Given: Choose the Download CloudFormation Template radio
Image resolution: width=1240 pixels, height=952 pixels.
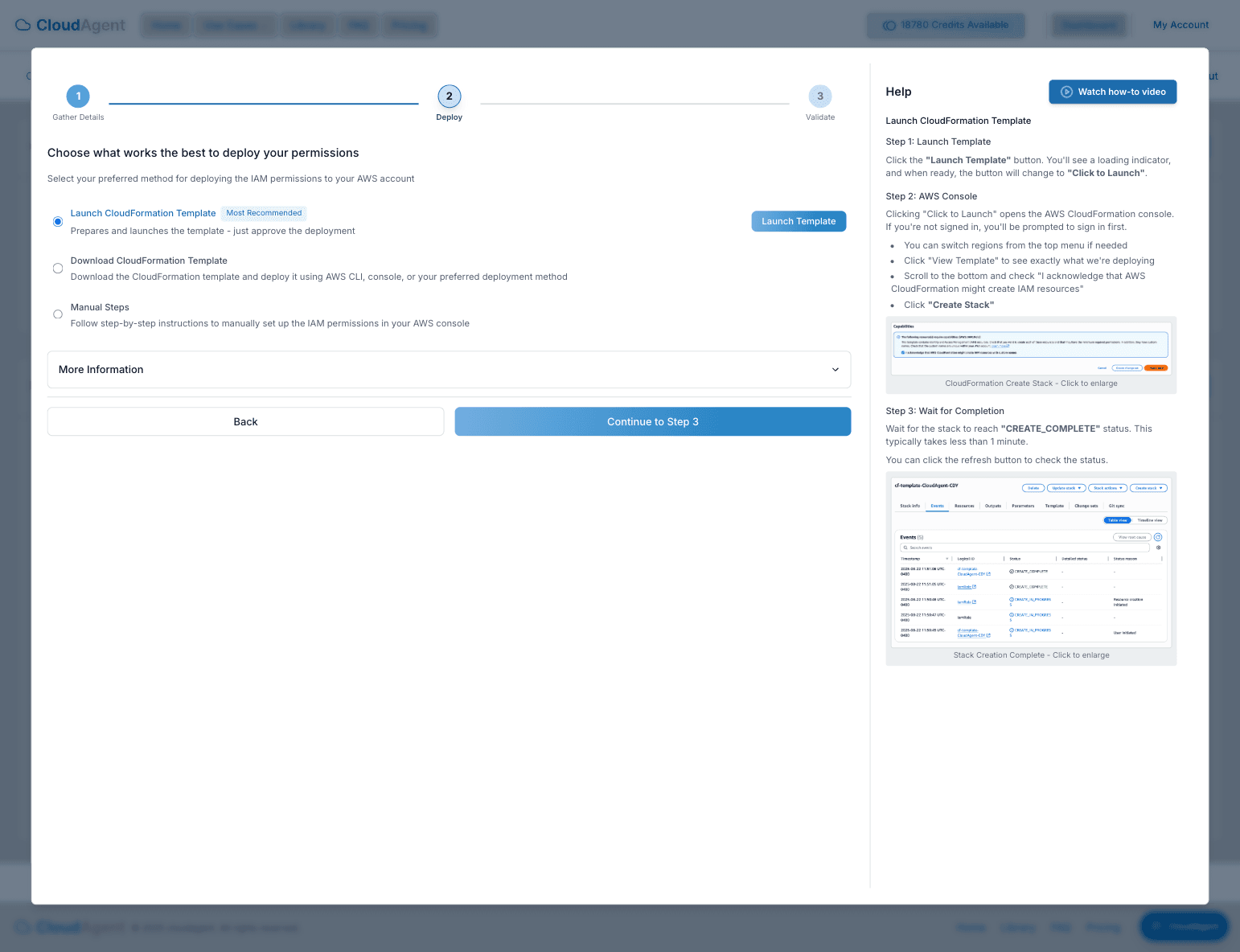Looking at the screenshot, I should tap(57, 268).
